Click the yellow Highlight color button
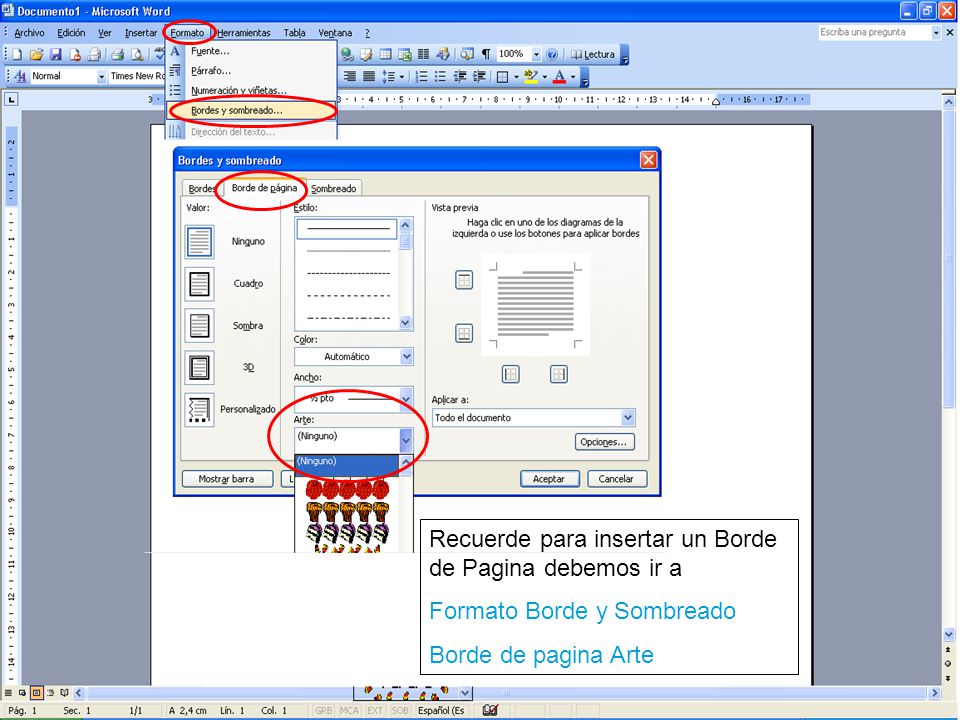 (531, 77)
